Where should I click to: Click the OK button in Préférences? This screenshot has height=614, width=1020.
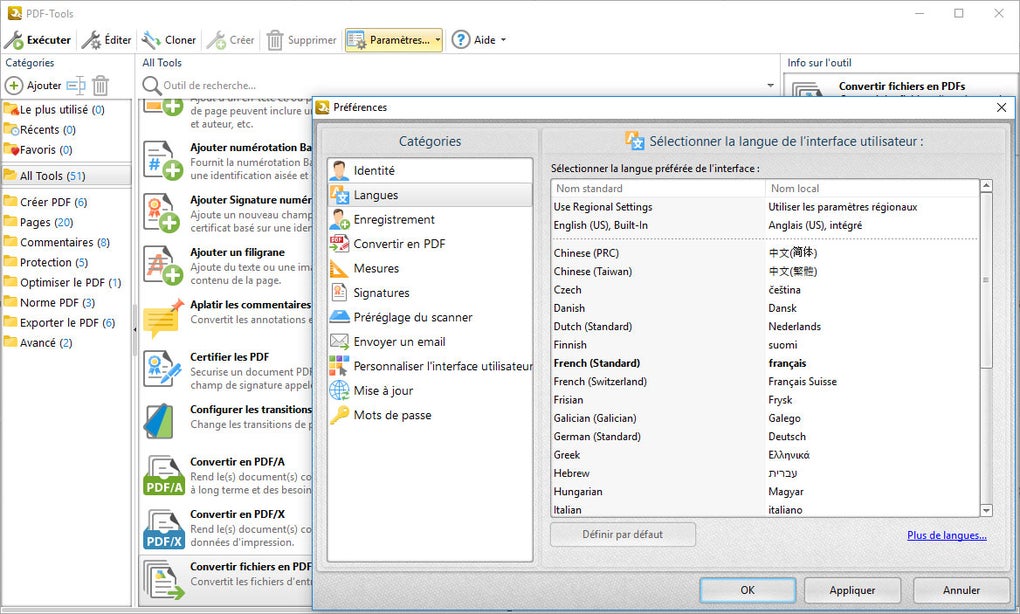747,590
